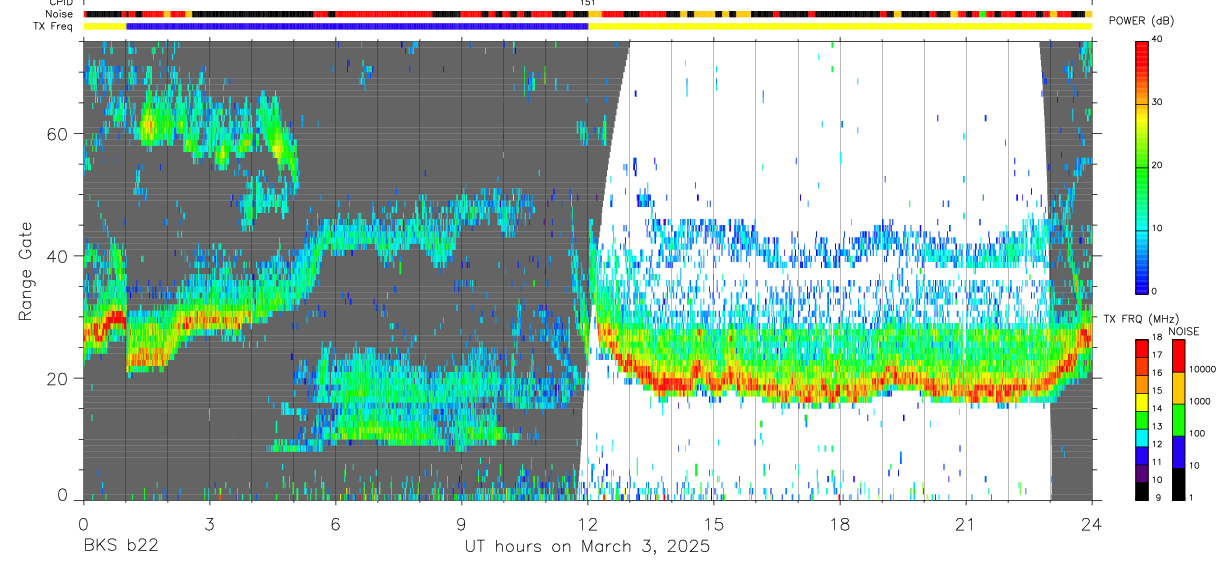Click the 12 tick on UT hours axis

tap(588, 524)
